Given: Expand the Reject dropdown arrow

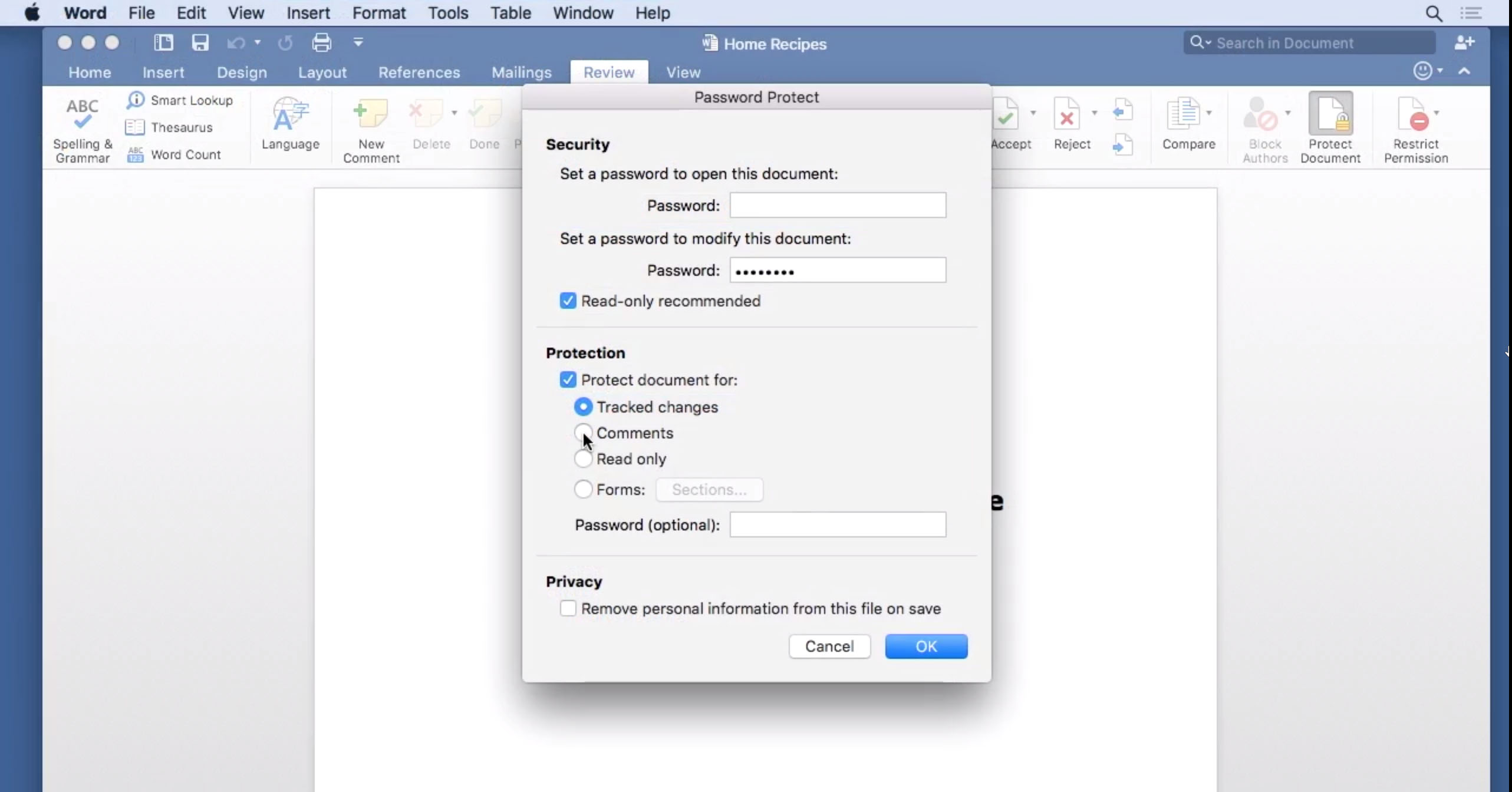Looking at the screenshot, I should (1094, 112).
